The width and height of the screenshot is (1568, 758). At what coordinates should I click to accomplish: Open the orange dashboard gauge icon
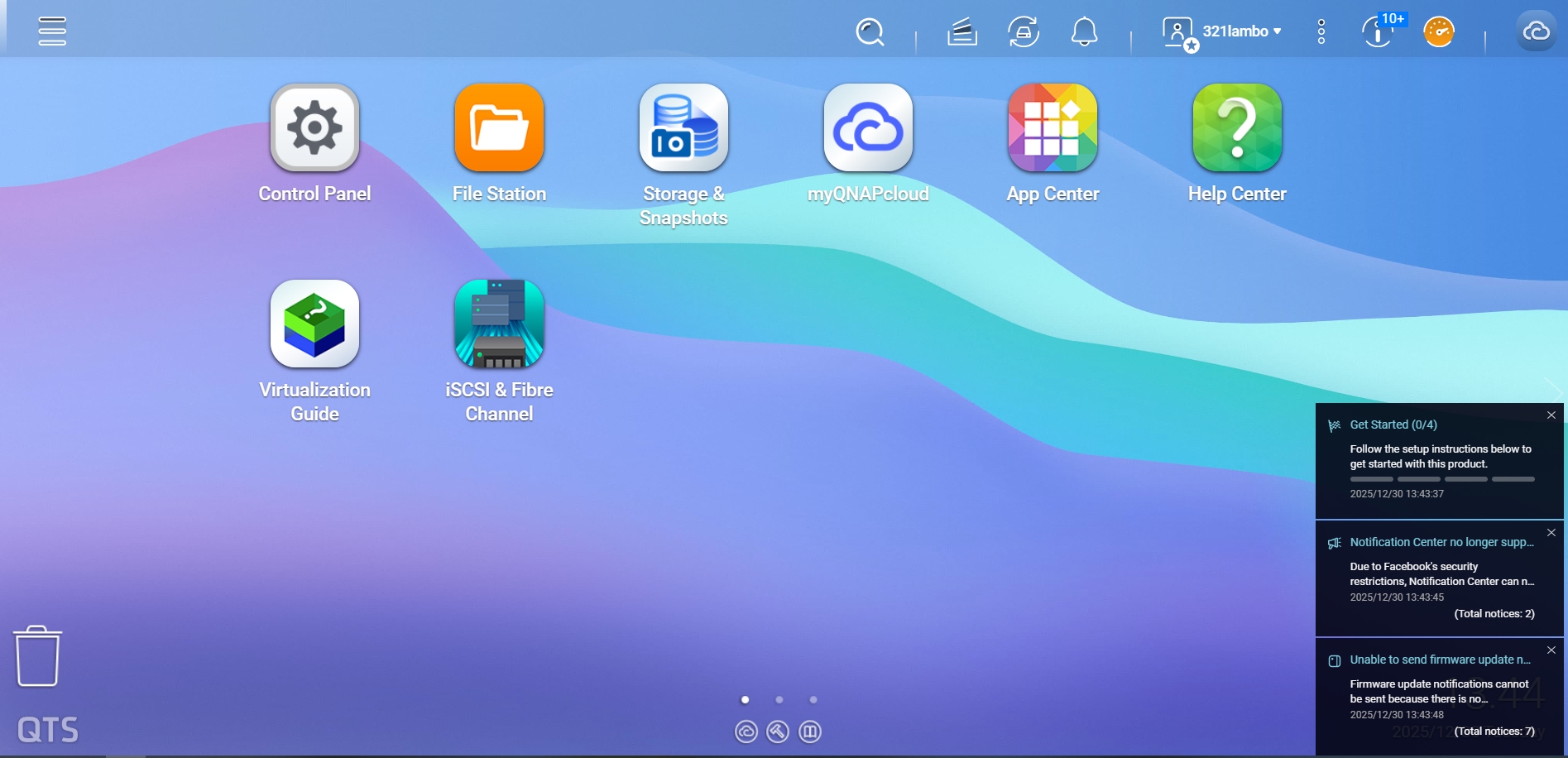[x=1439, y=32]
